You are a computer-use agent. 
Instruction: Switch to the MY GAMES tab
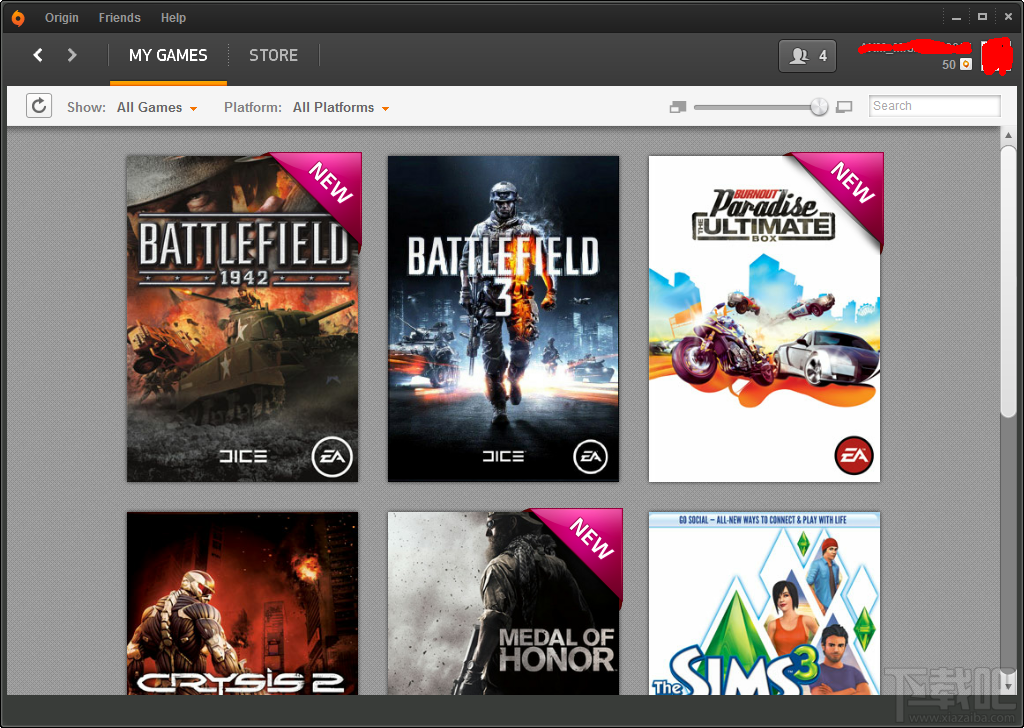[x=168, y=55]
